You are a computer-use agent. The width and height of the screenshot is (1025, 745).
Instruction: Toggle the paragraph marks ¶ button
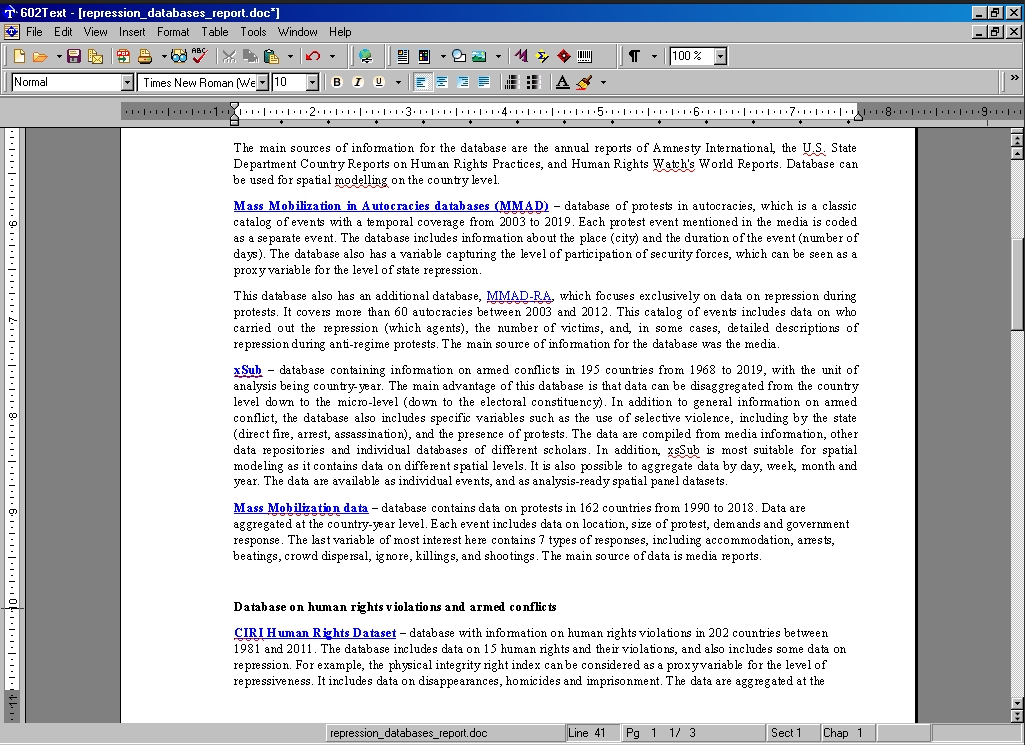click(634, 56)
